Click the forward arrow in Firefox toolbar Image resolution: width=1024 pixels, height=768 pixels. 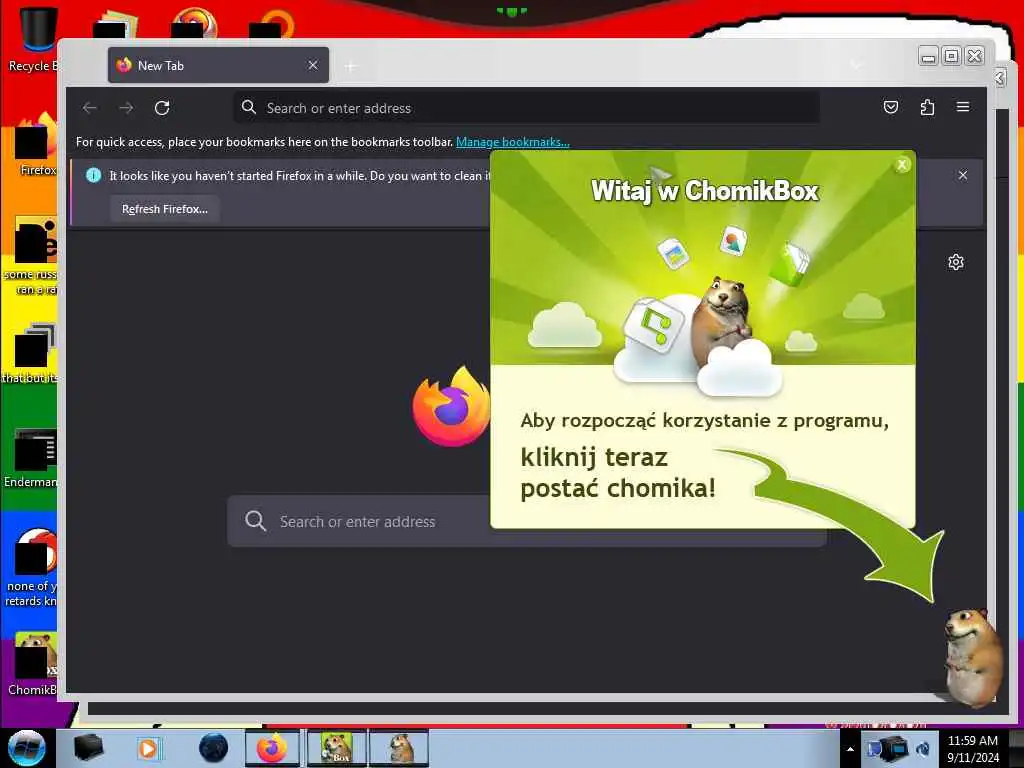click(126, 108)
